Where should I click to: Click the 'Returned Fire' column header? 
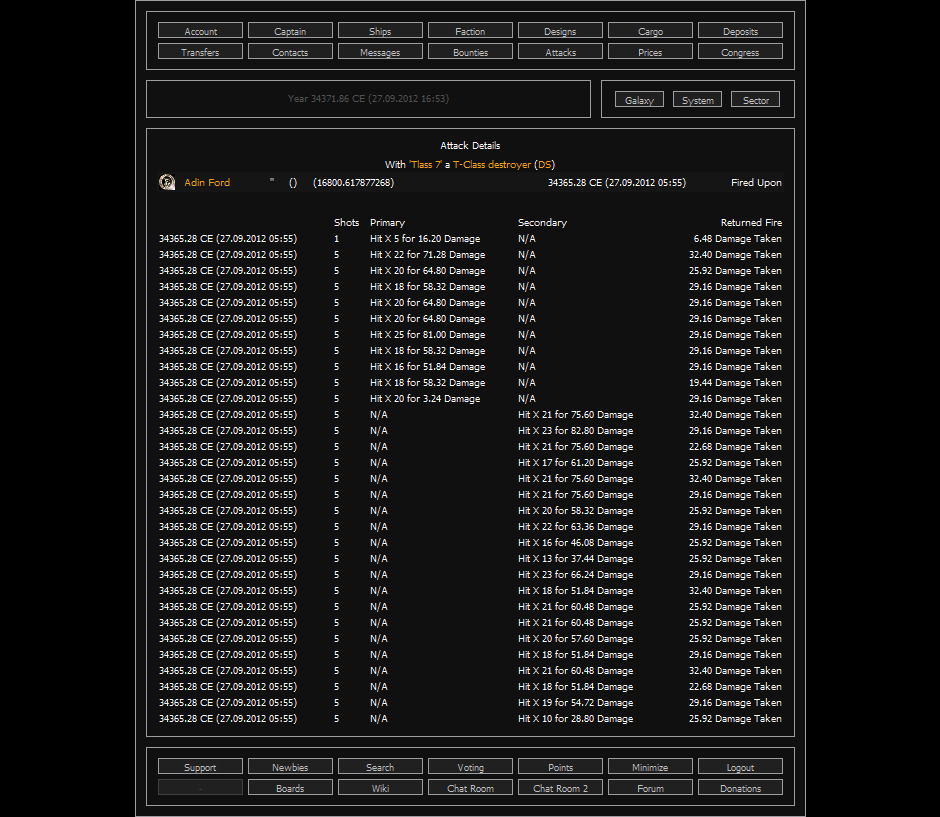pos(751,222)
